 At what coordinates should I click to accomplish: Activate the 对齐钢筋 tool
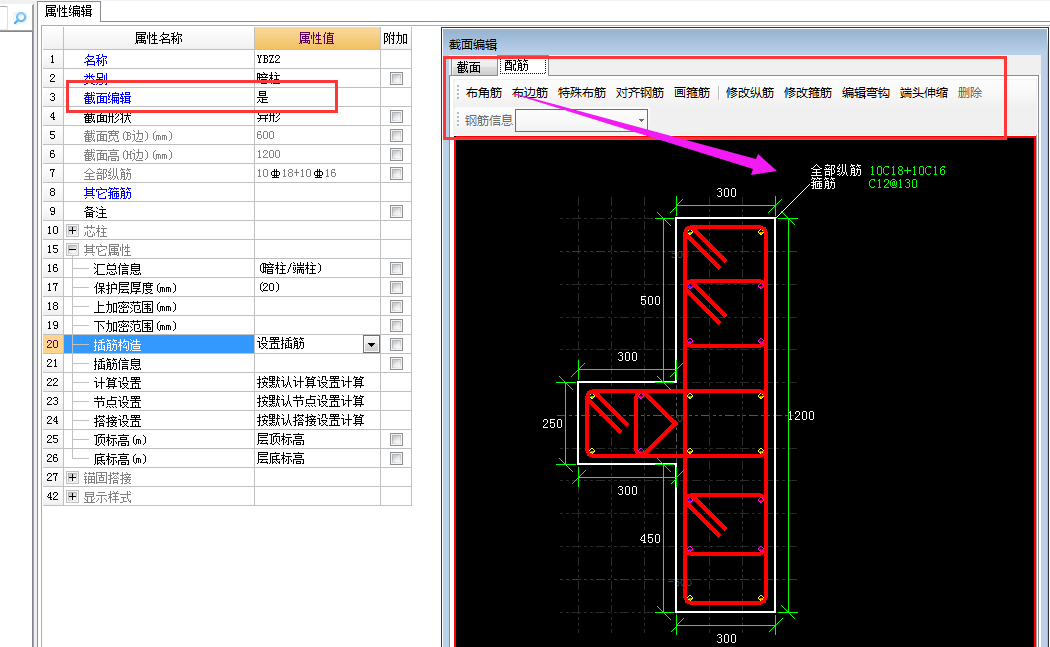click(x=640, y=92)
